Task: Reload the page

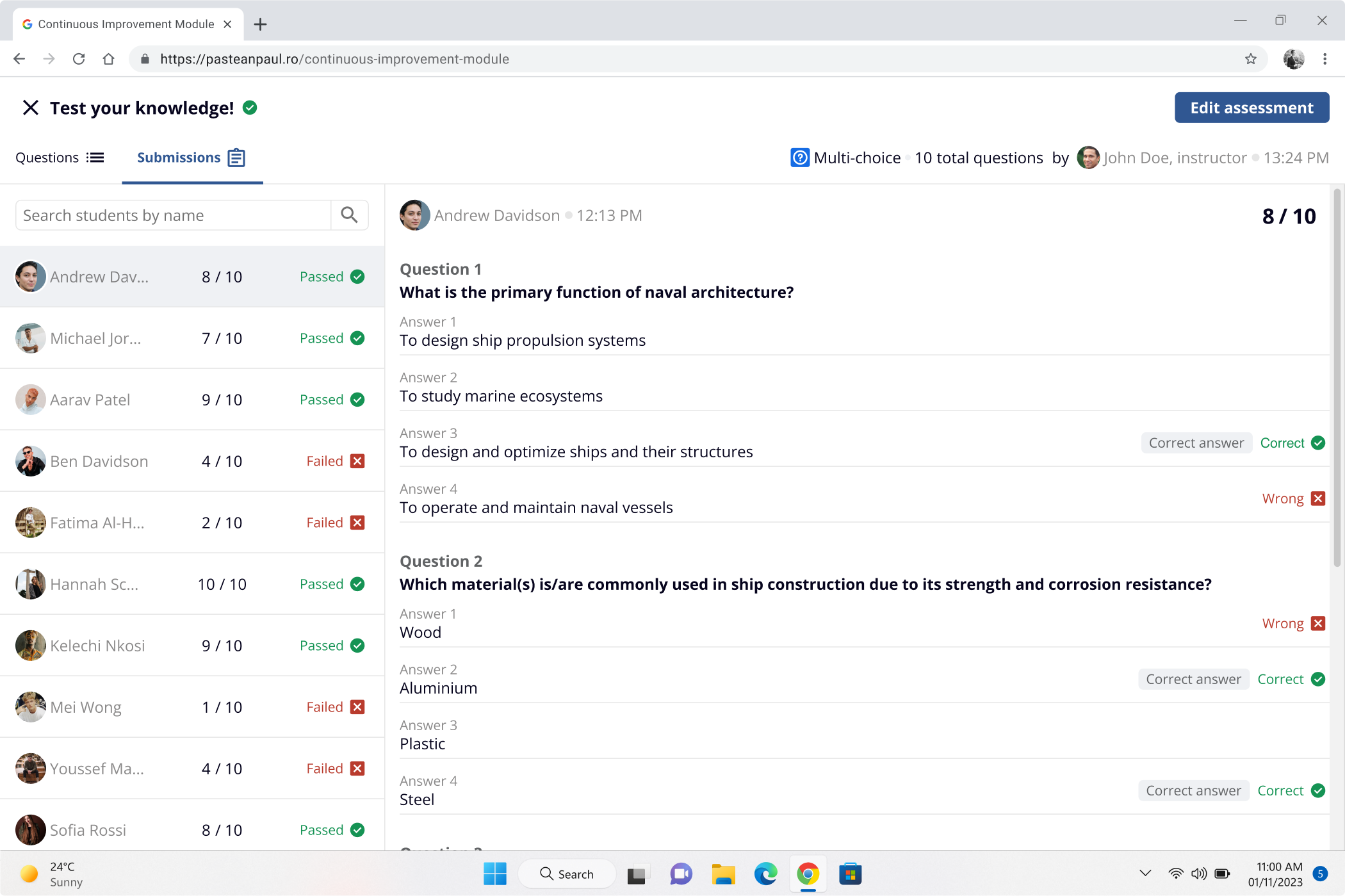Action: (79, 59)
